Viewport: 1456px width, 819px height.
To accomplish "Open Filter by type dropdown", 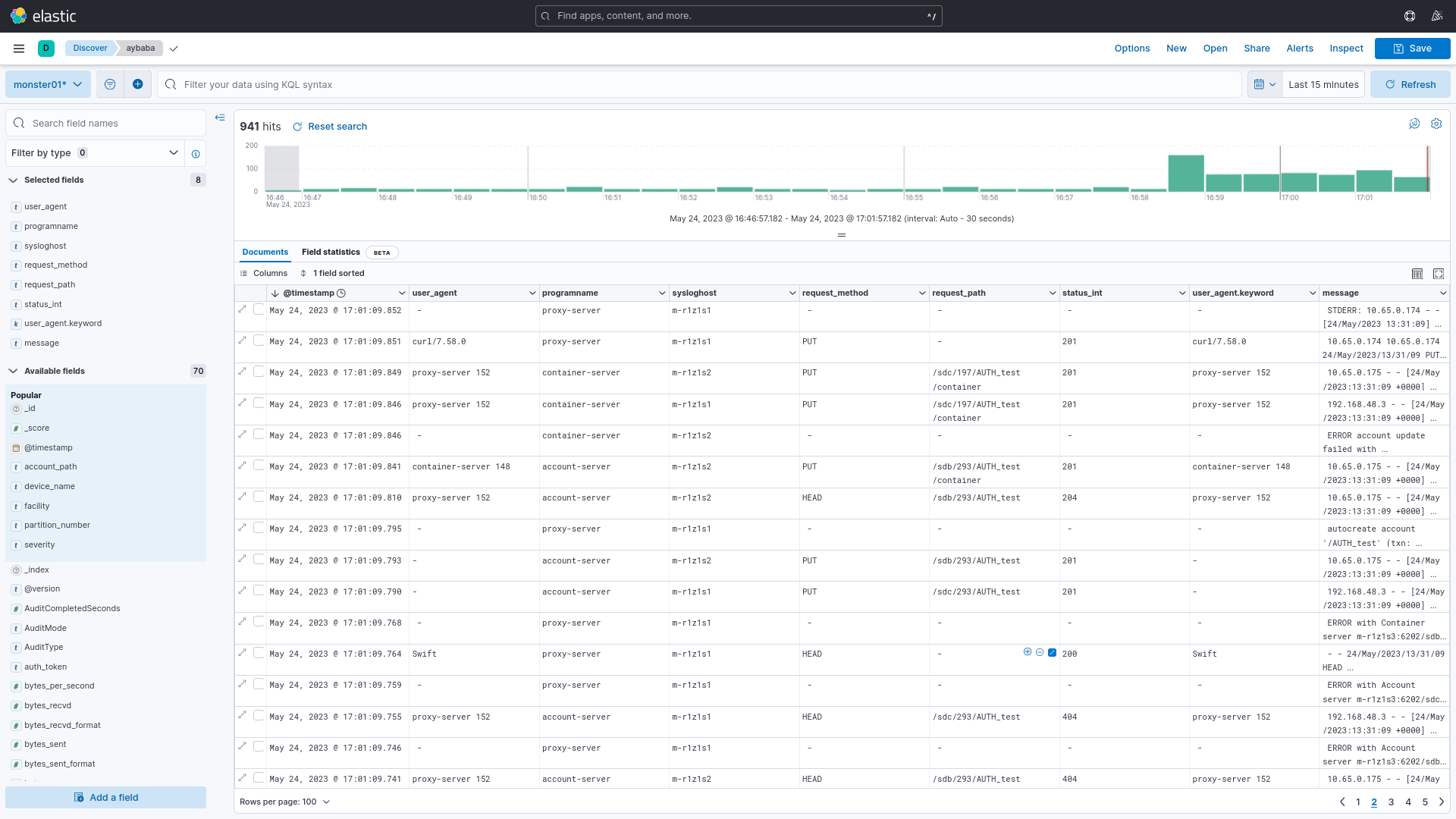I will (95, 153).
